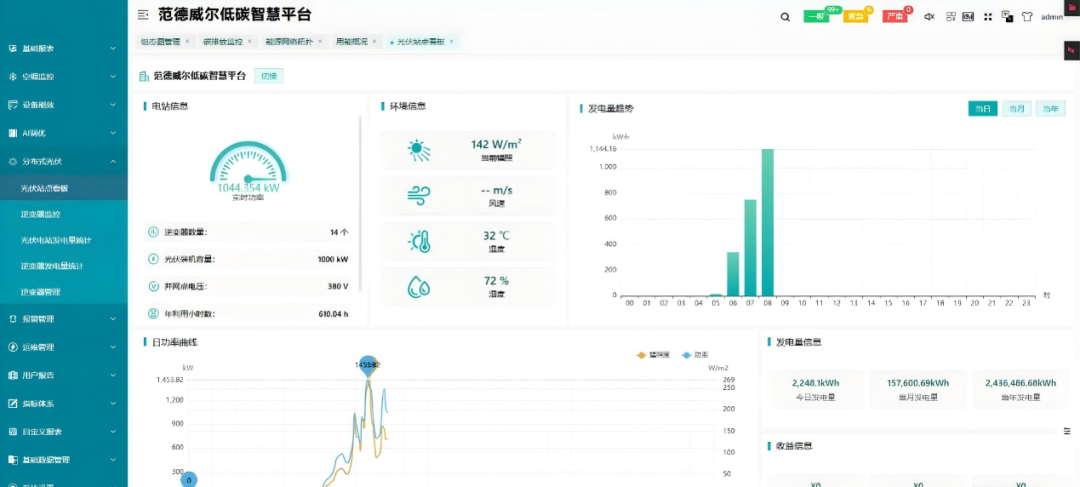
Task: Select the 当日 period option
Action: pyautogui.click(x=982, y=109)
